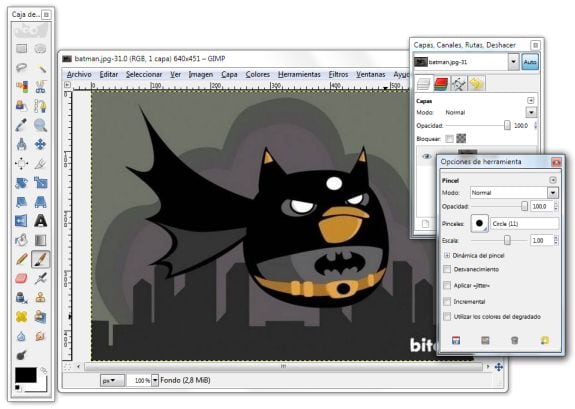575x409 pixels.
Task: Select the Scissors Select tool
Action: pos(40,87)
